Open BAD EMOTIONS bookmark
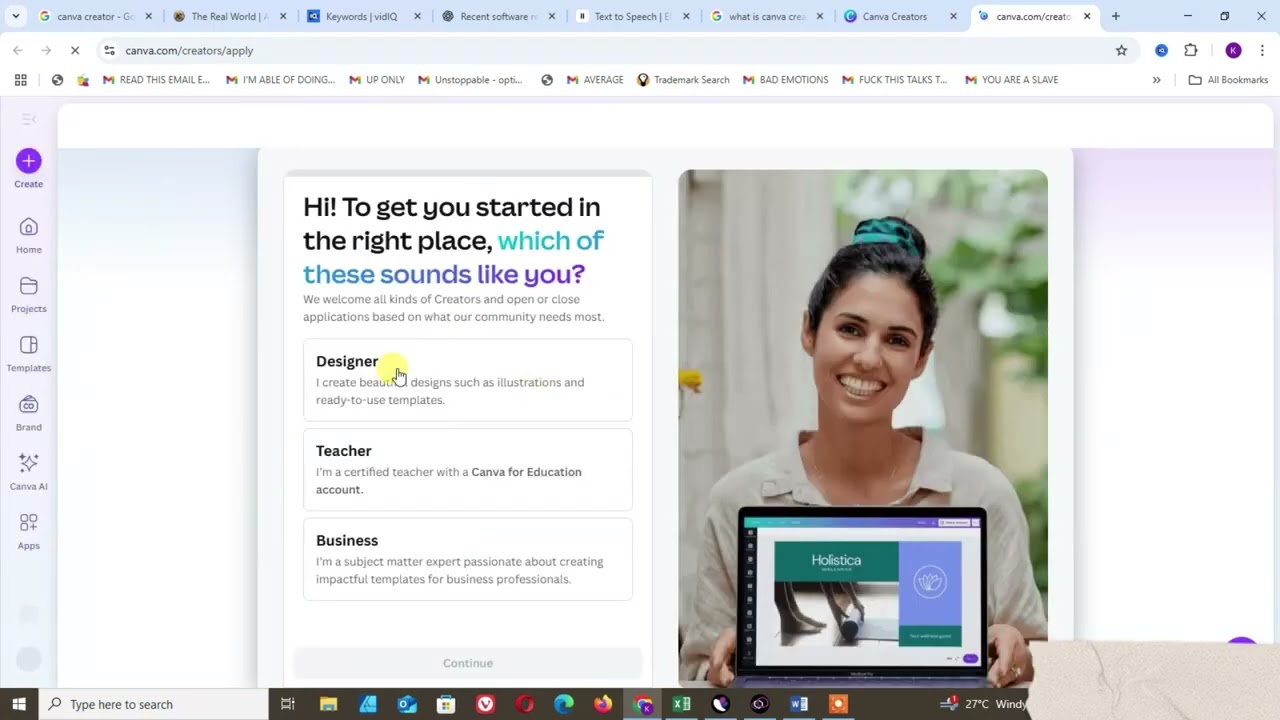The image size is (1280, 720). point(785,80)
